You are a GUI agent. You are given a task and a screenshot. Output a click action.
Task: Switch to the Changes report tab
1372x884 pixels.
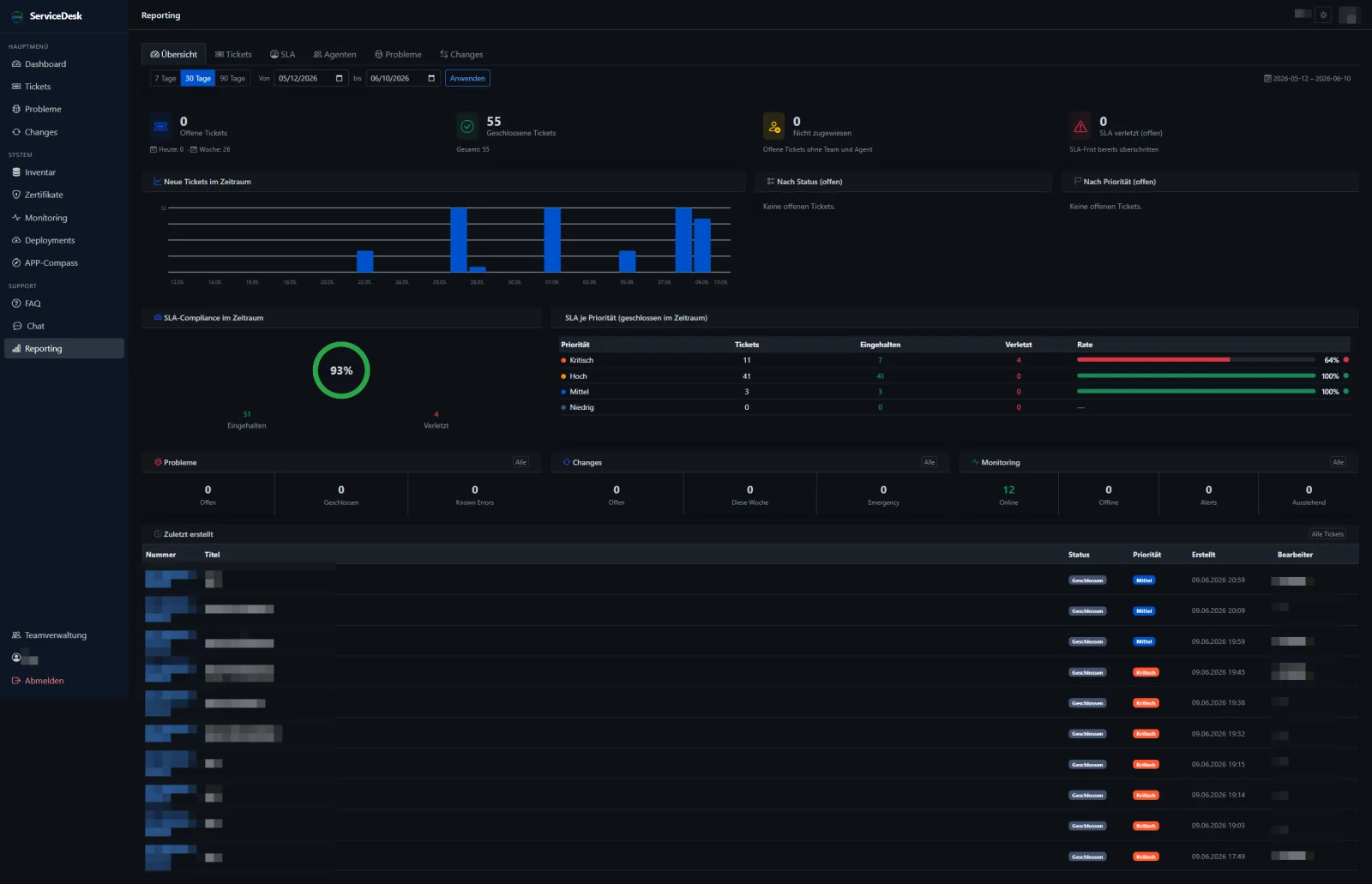pyautogui.click(x=461, y=54)
